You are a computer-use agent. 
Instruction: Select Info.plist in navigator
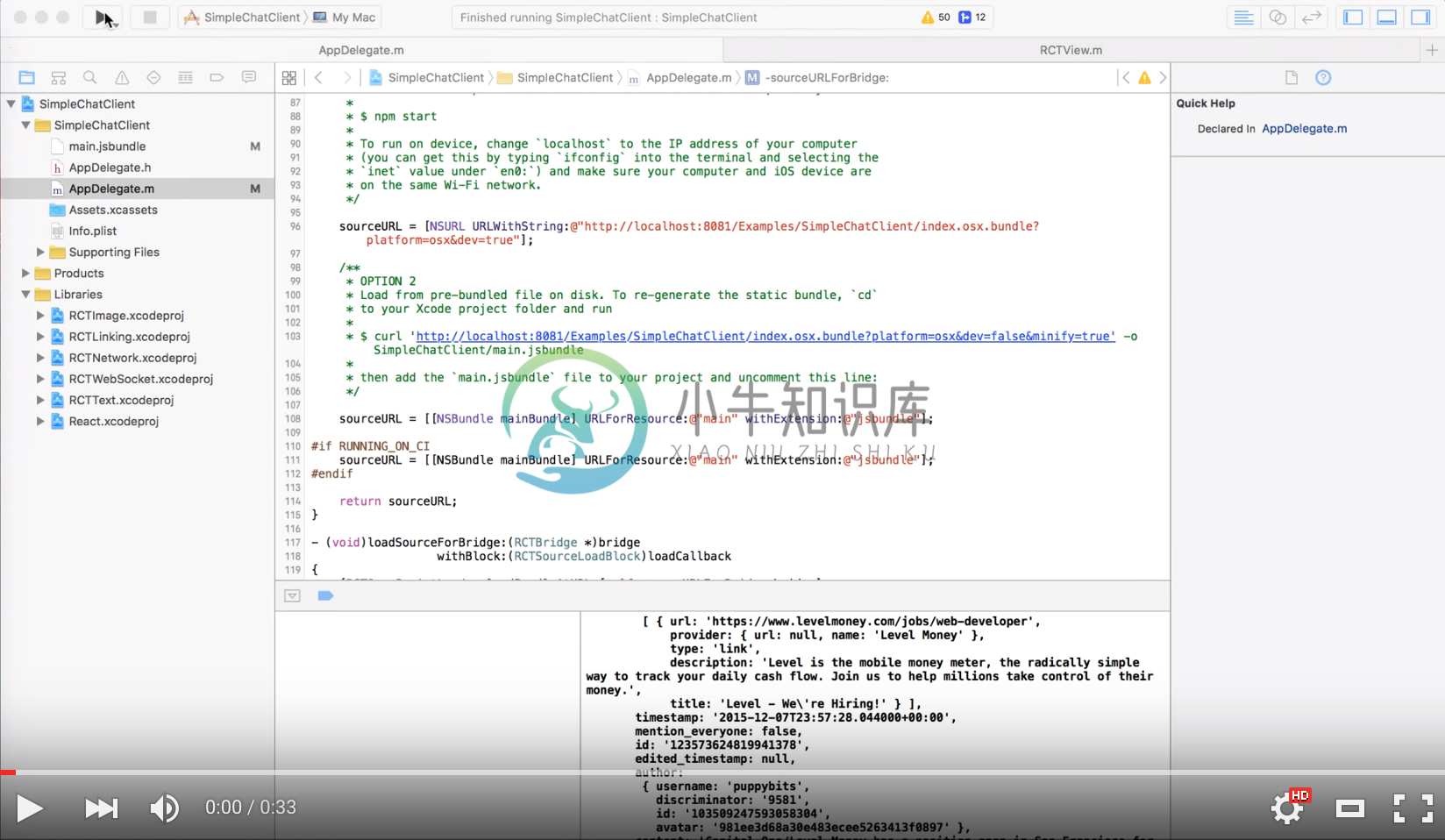click(x=92, y=231)
